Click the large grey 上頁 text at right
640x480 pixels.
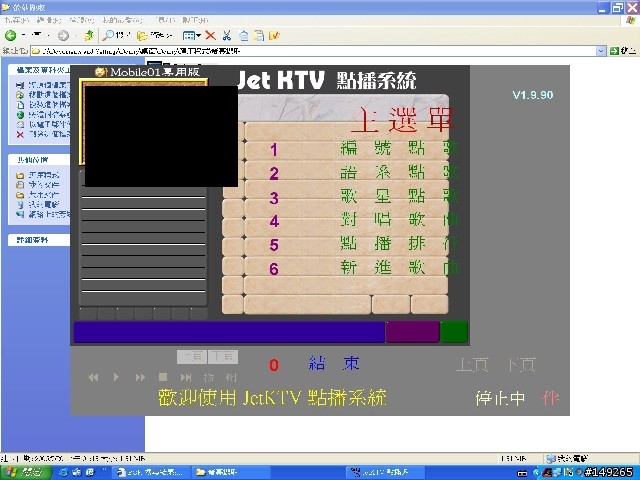[x=472, y=364]
